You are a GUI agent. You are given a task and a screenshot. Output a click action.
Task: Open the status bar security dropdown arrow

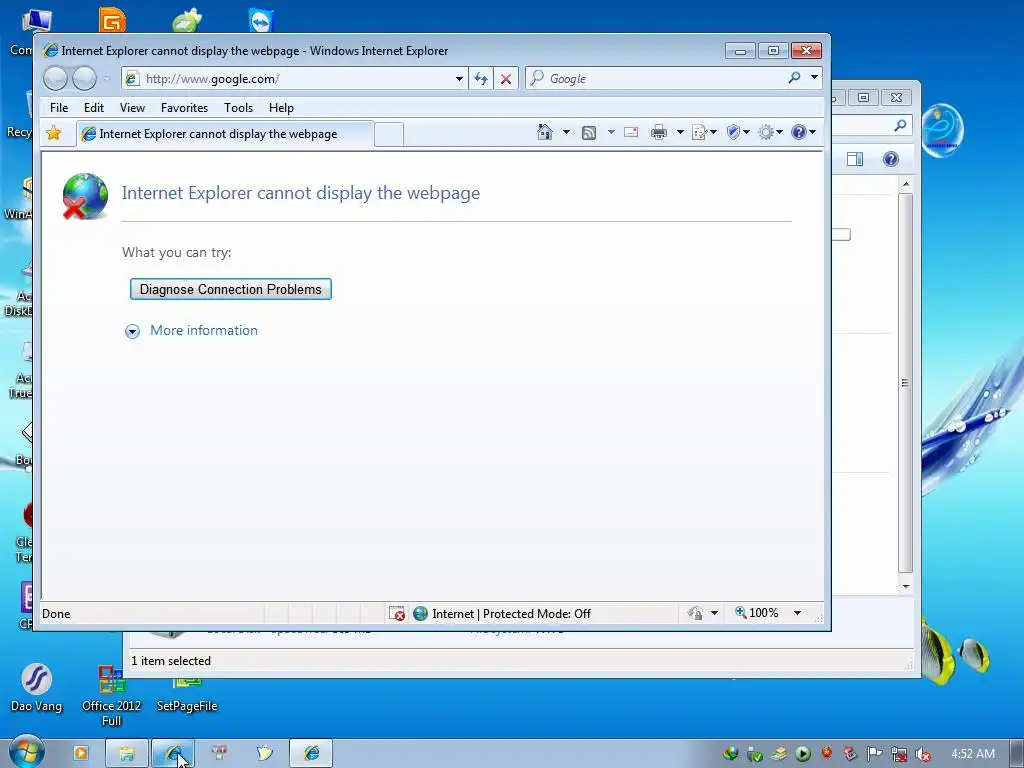click(x=714, y=613)
